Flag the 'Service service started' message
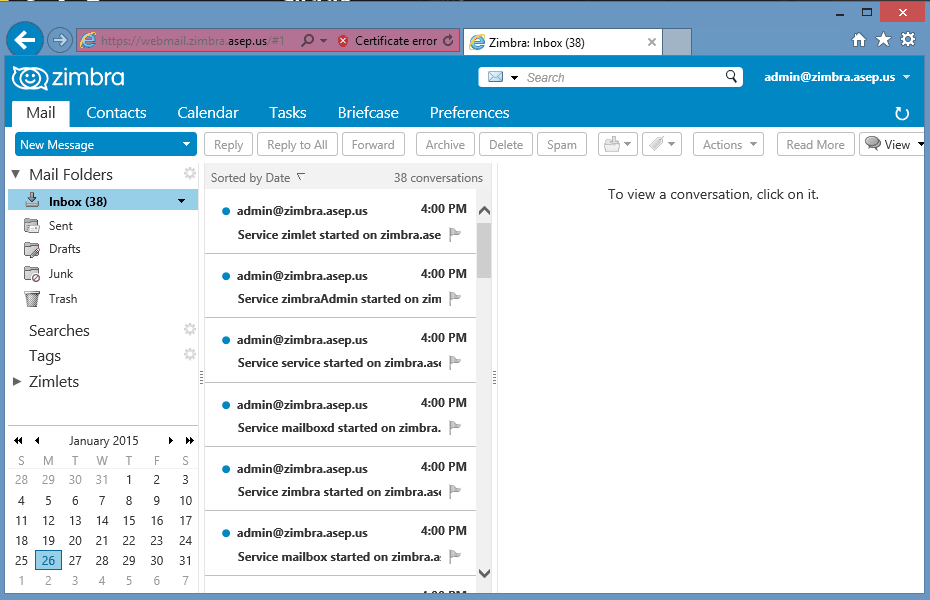The image size is (930, 600). [455, 362]
